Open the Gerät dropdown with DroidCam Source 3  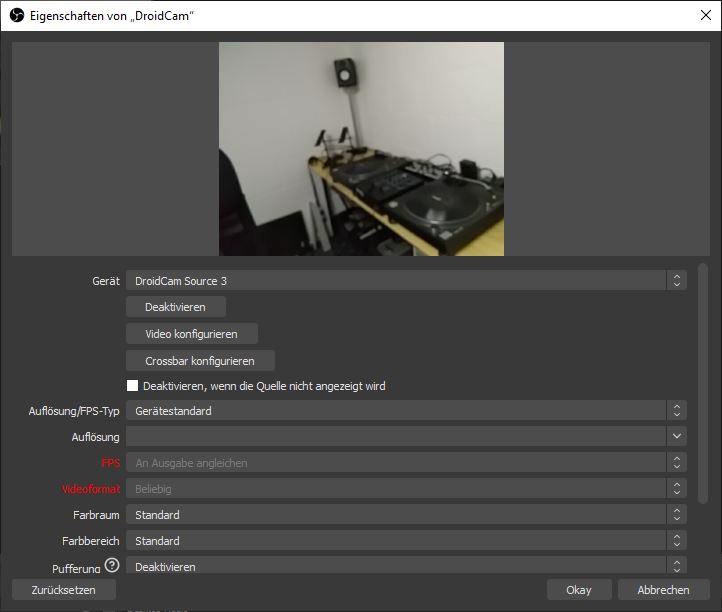(405, 281)
